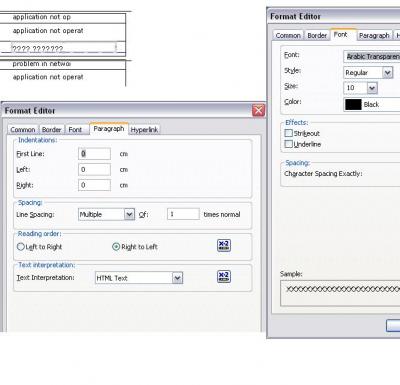Open the Arabic Transparent font name dropdown
The image size is (400, 385).
pyautogui.click(x=372, y=57)
